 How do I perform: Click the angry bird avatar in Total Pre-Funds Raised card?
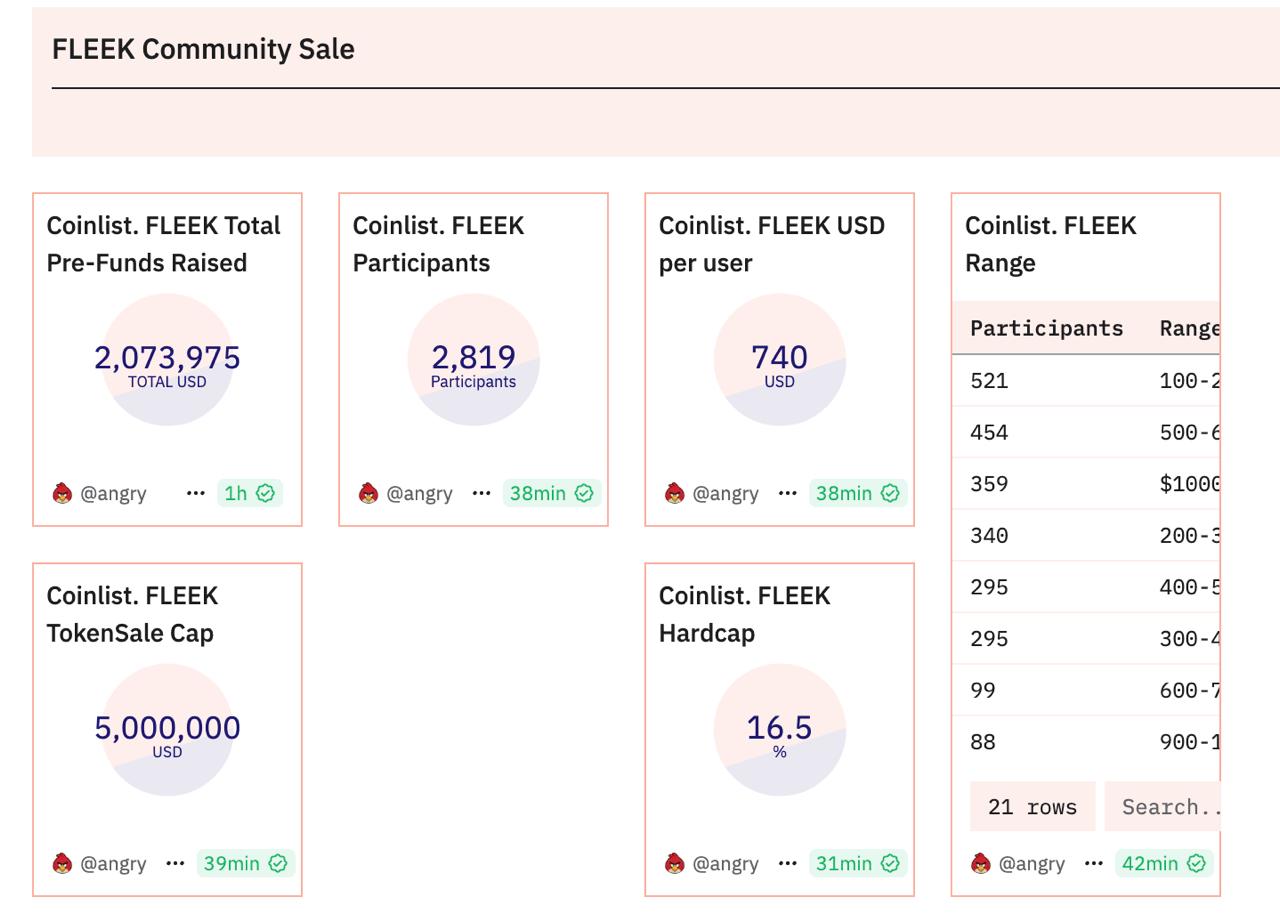click(62, 493)
